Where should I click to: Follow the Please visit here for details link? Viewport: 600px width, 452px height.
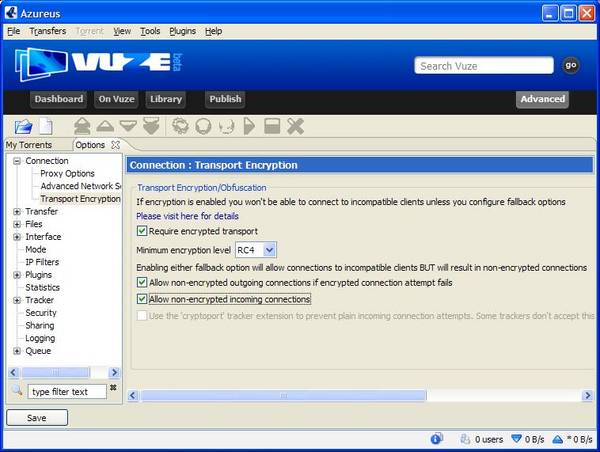pyautogui.click(x=188, y=216)
